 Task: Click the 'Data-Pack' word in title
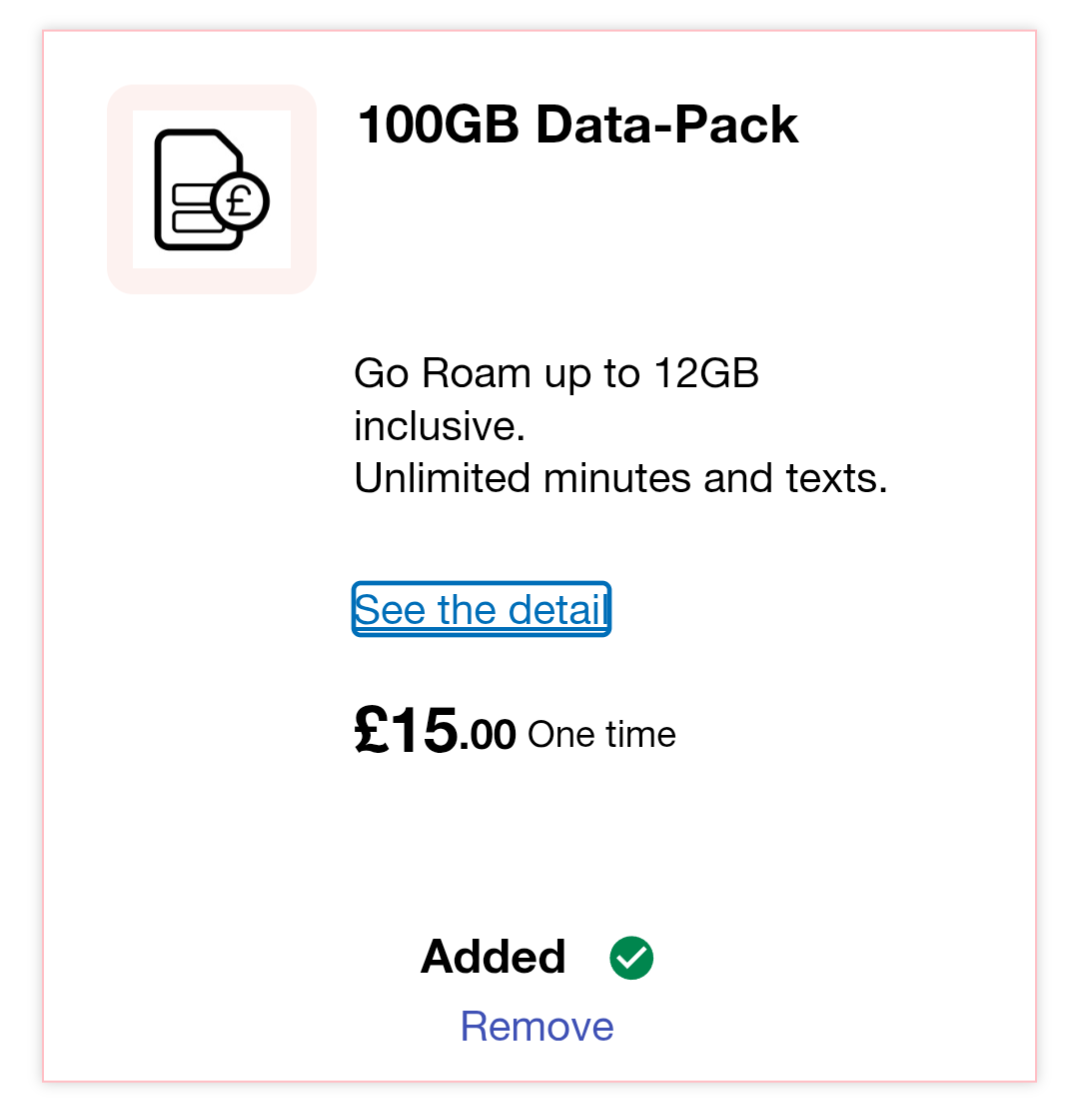(x=667, y=125)
